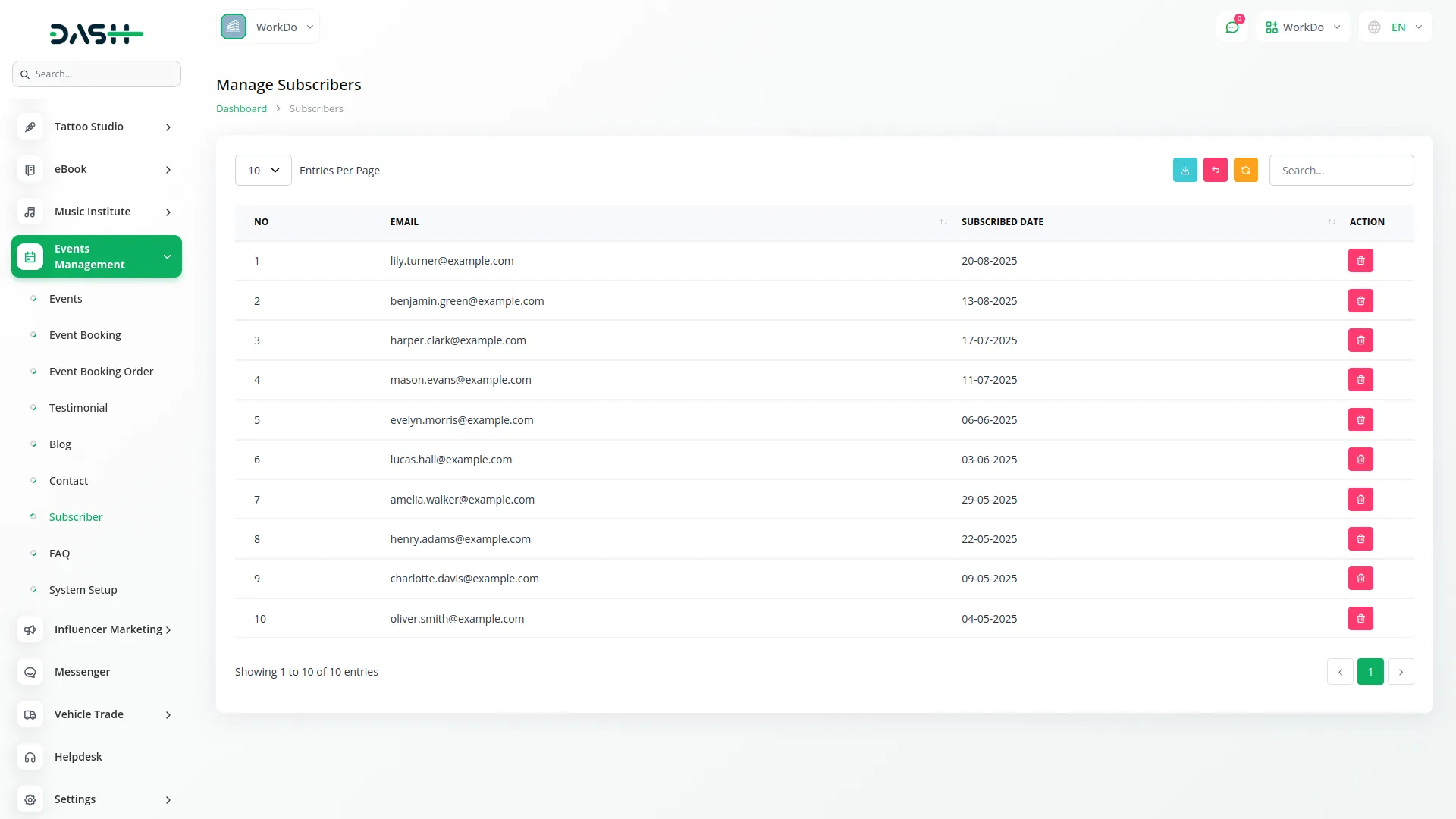Click the orange refresh icon button
This screenshot has width=1456, height=819.
click(1245, 170)
